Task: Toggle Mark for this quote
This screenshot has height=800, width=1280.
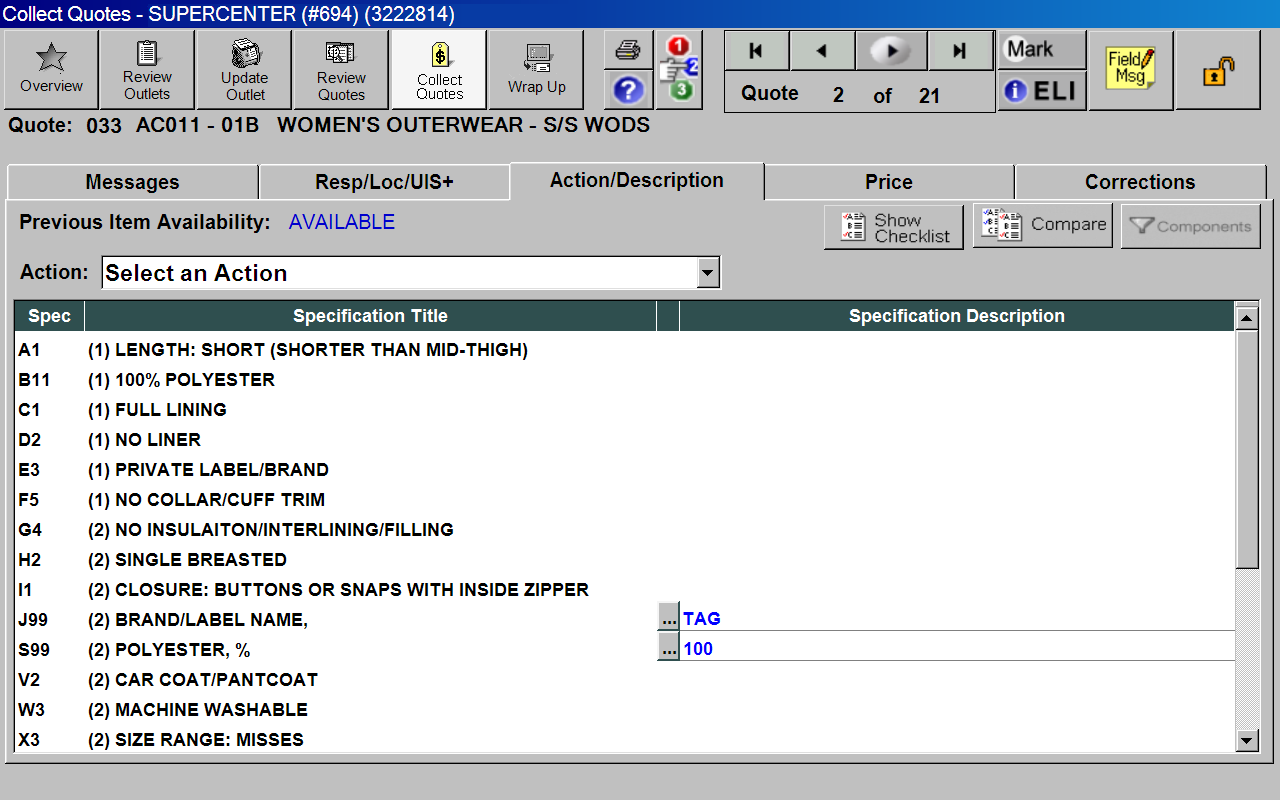Action: (x=1041, y=49)
